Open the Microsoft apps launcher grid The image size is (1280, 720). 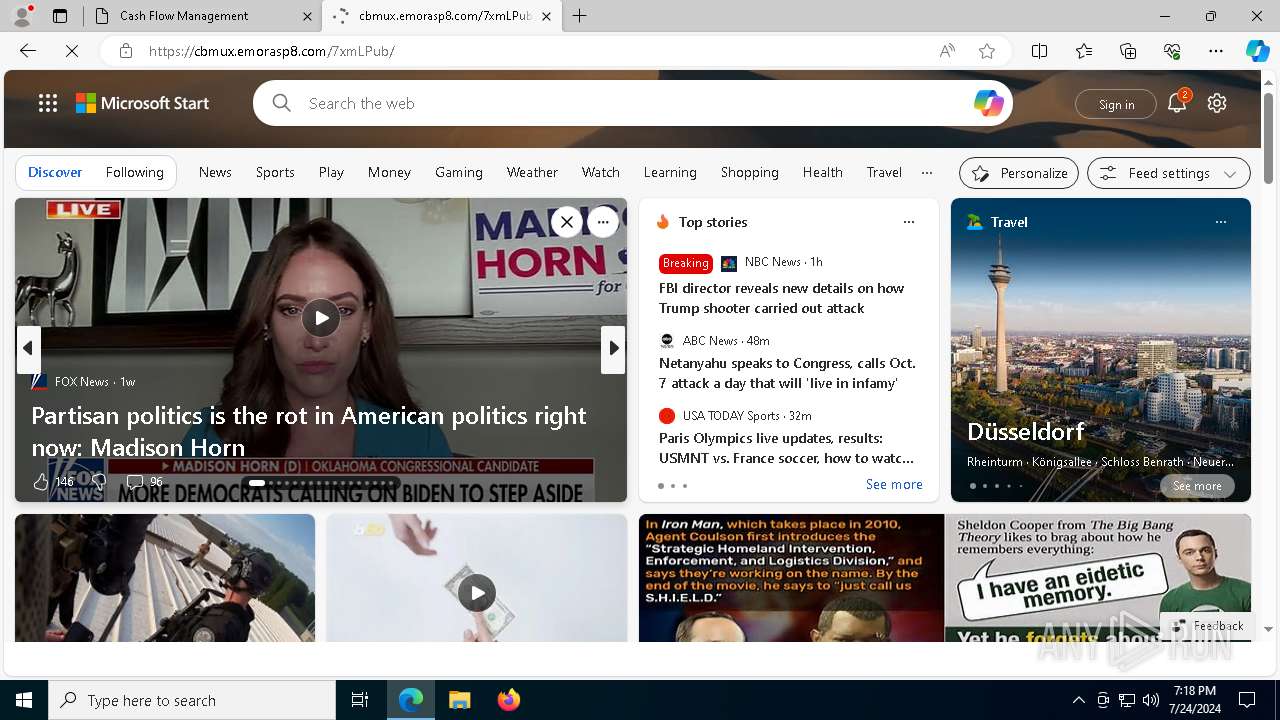coord(48,103)
